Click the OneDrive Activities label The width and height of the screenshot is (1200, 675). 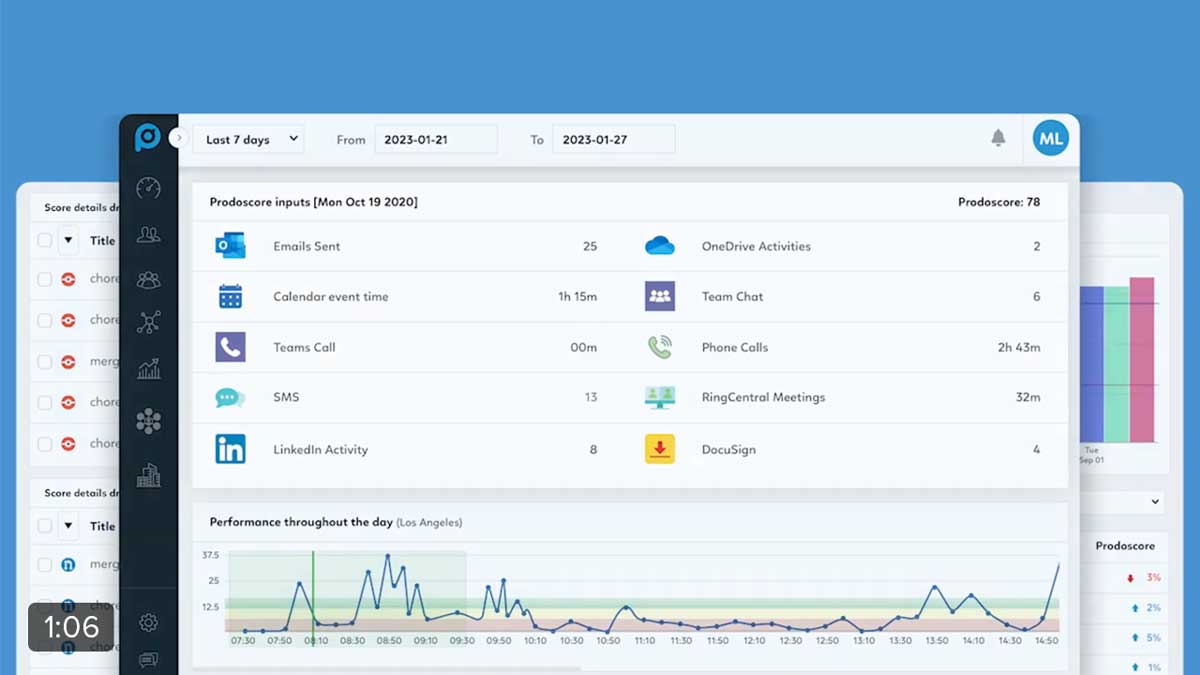tap(756, 246)
